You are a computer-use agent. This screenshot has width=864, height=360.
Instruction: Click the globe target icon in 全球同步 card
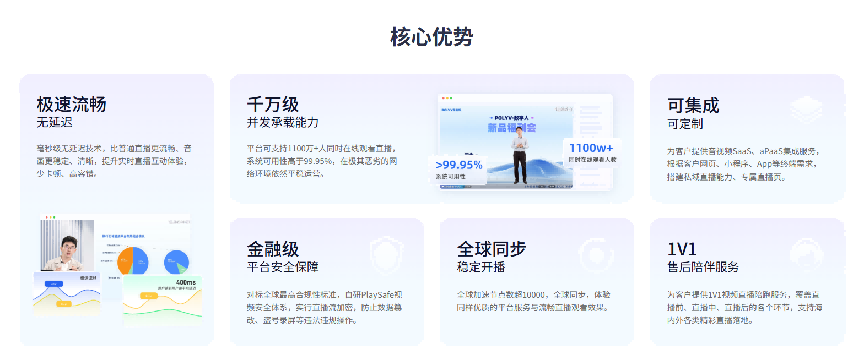point(596,256)
